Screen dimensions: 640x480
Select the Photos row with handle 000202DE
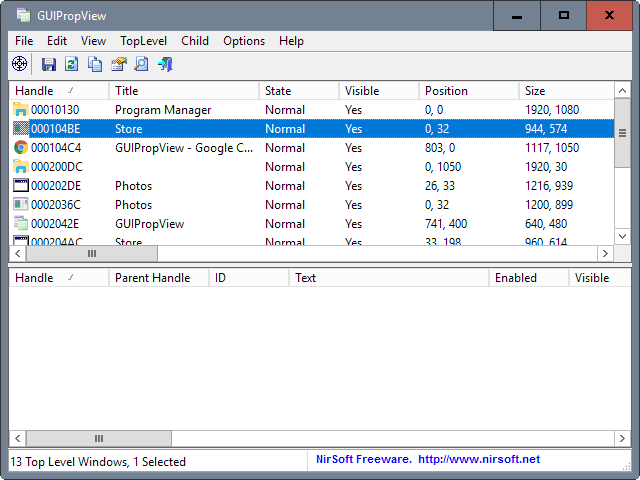tap(312, 186)
